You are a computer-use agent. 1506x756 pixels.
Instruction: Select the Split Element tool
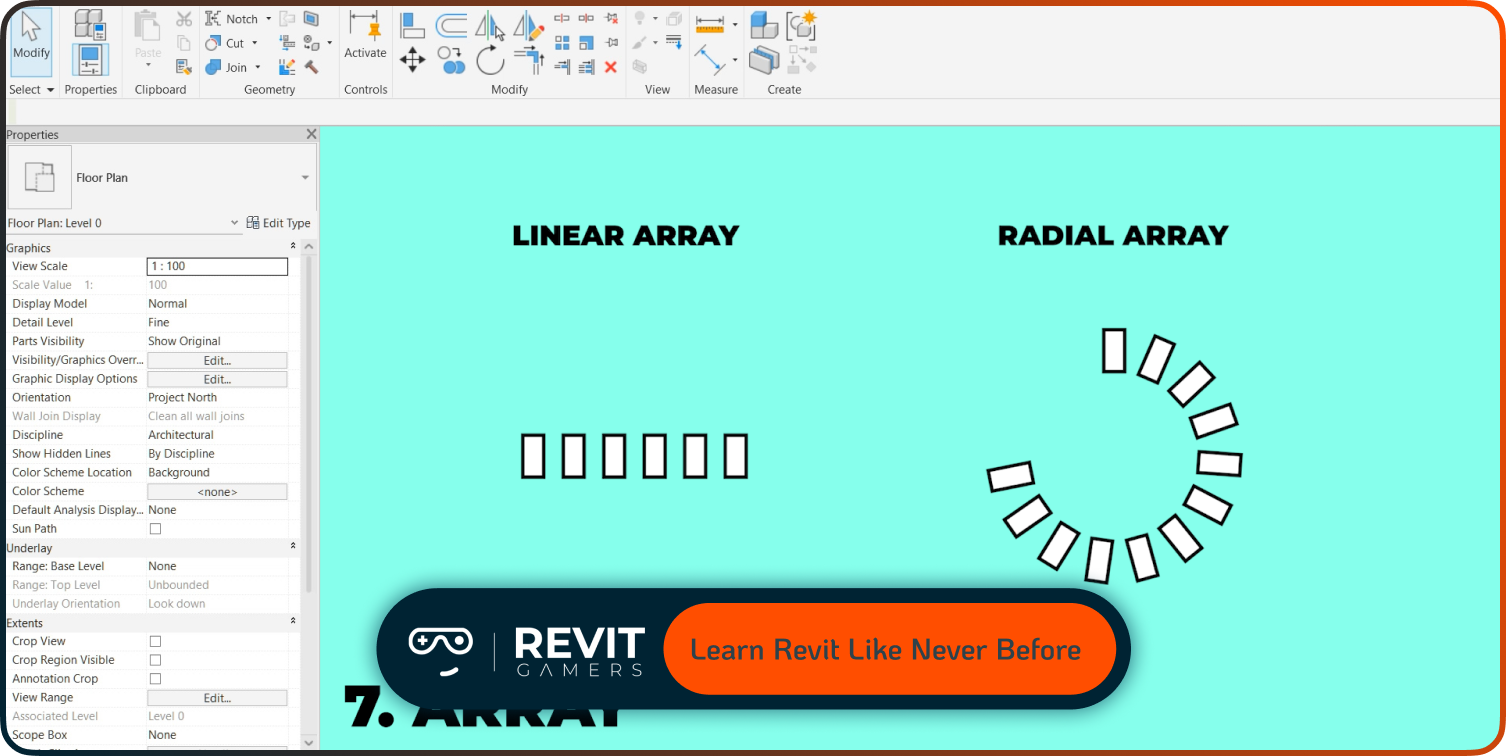[562, 18]
